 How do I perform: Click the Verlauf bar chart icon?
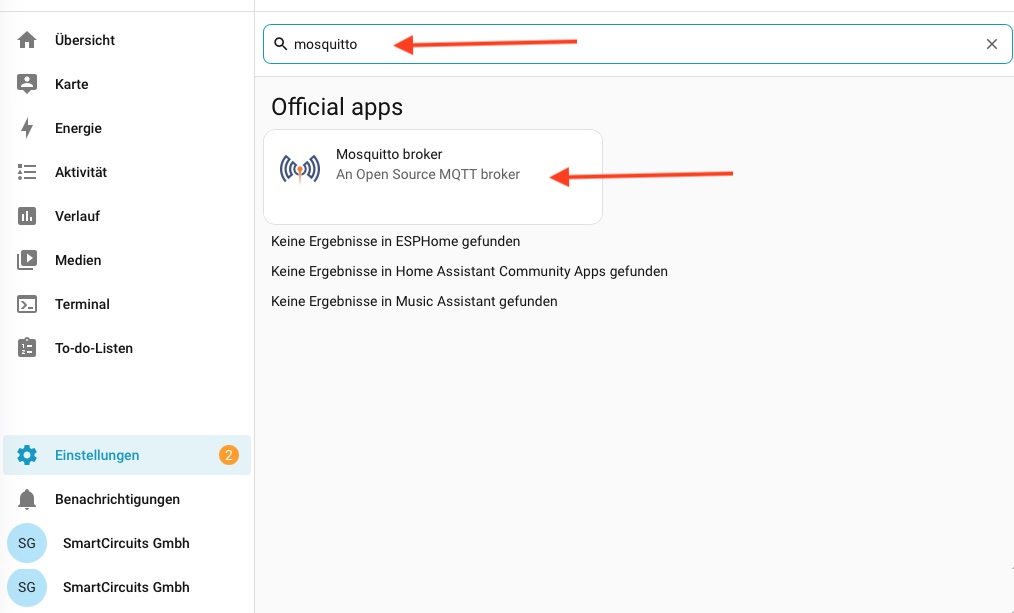coord(27,216)
